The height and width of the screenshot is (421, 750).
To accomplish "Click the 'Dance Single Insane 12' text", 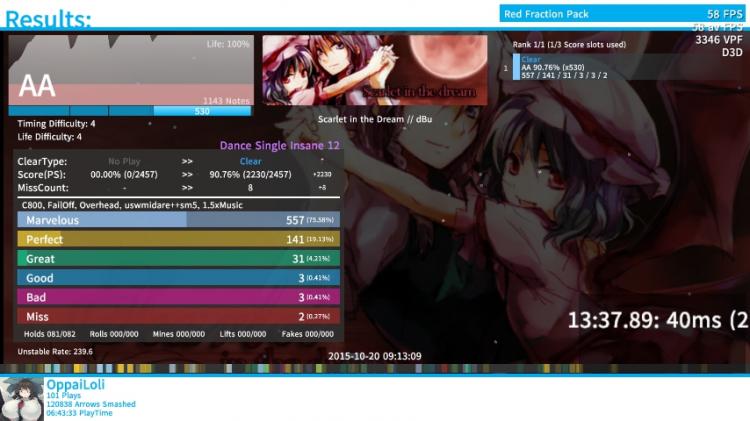I will (x=280, y=145).
